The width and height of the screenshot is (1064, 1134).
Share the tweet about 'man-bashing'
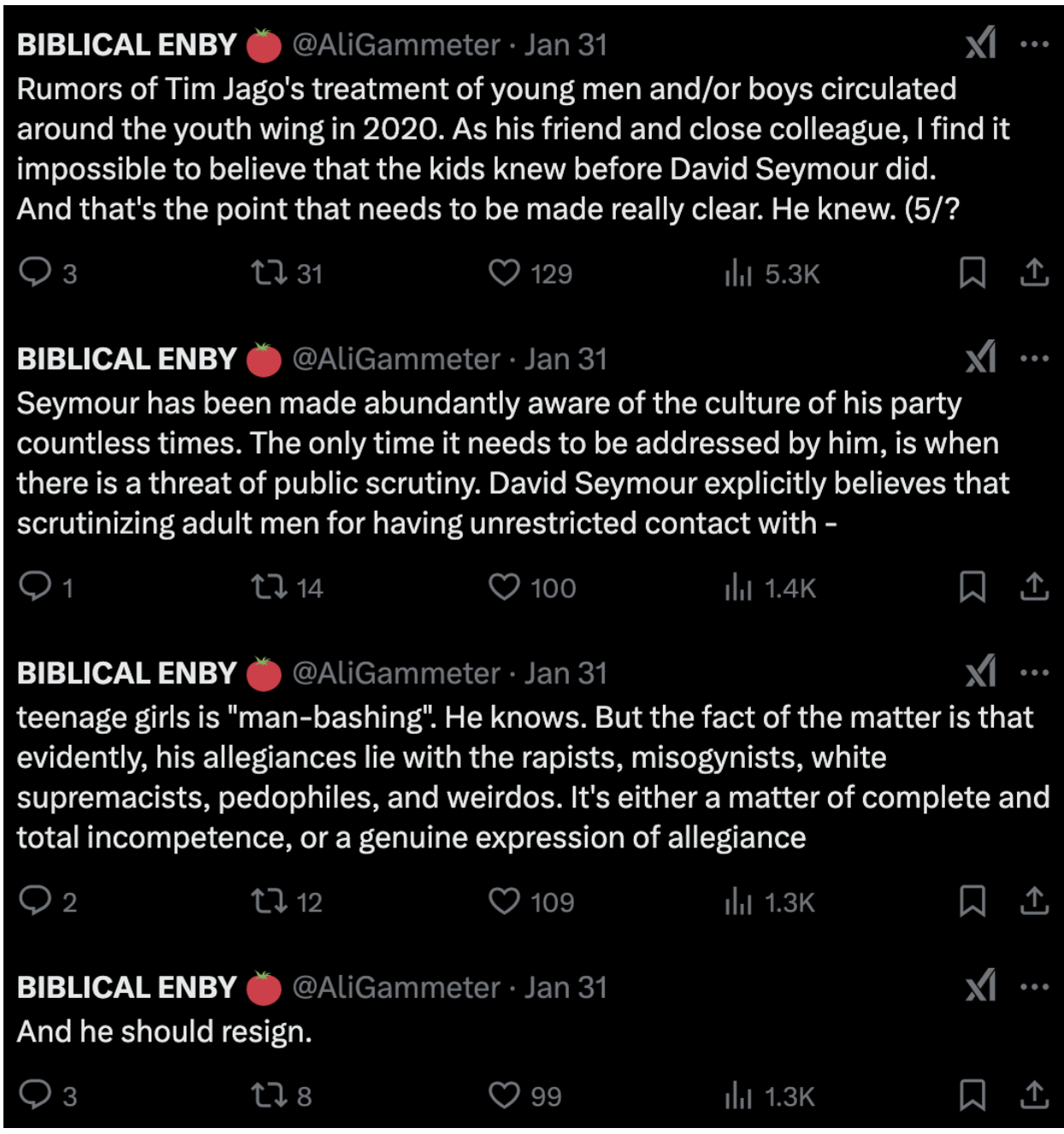pos(1035,899)
